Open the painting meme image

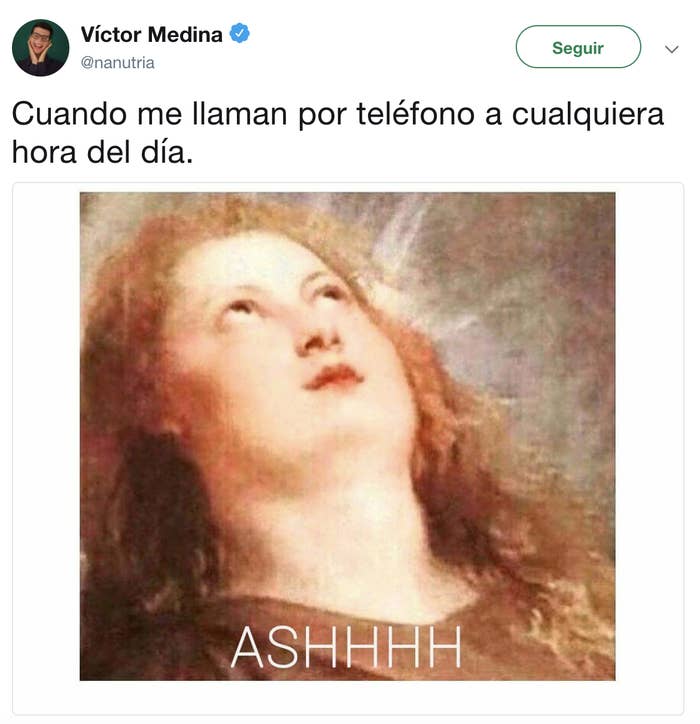point(347,436)
